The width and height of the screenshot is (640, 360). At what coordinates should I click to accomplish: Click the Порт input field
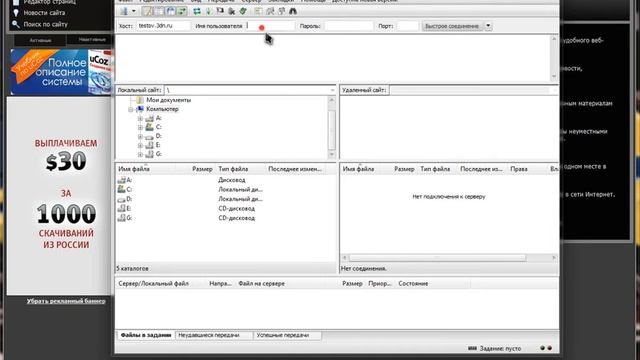pyautogui.click(x=407, y=26)
